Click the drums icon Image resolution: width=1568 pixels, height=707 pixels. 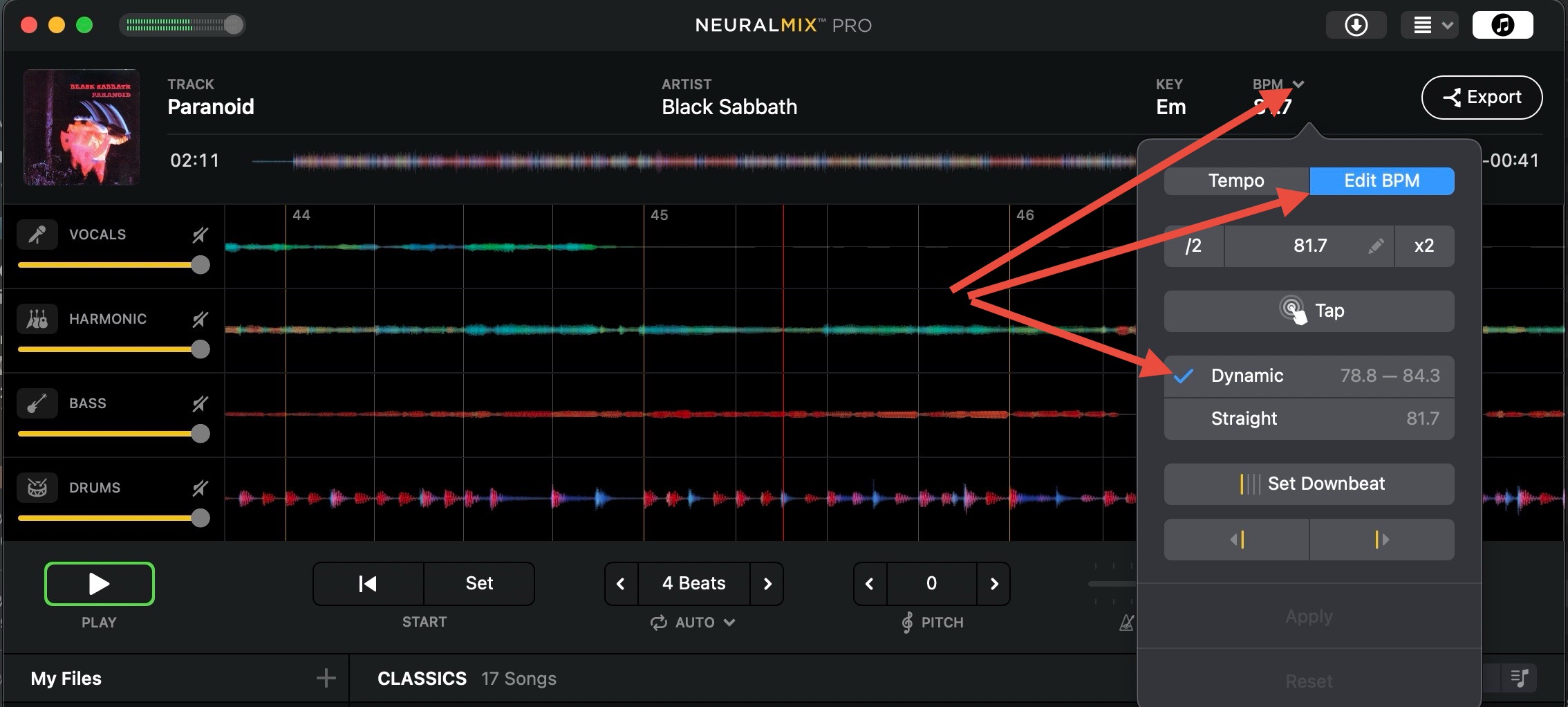pyautogui.click(x=37, y=488)
